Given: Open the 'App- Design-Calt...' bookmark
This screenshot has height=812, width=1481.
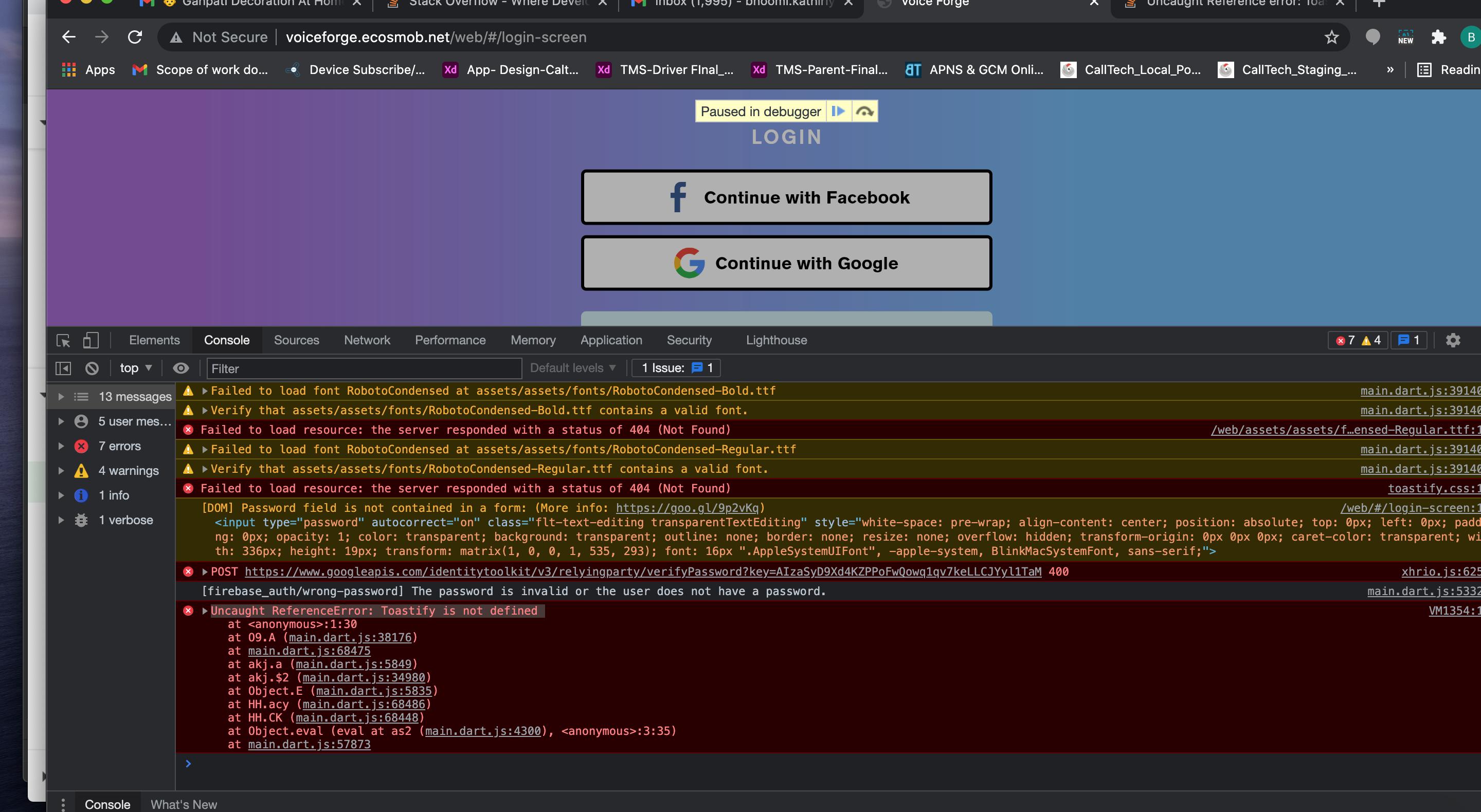Looking at the screenshot, I should click(511, 69).
